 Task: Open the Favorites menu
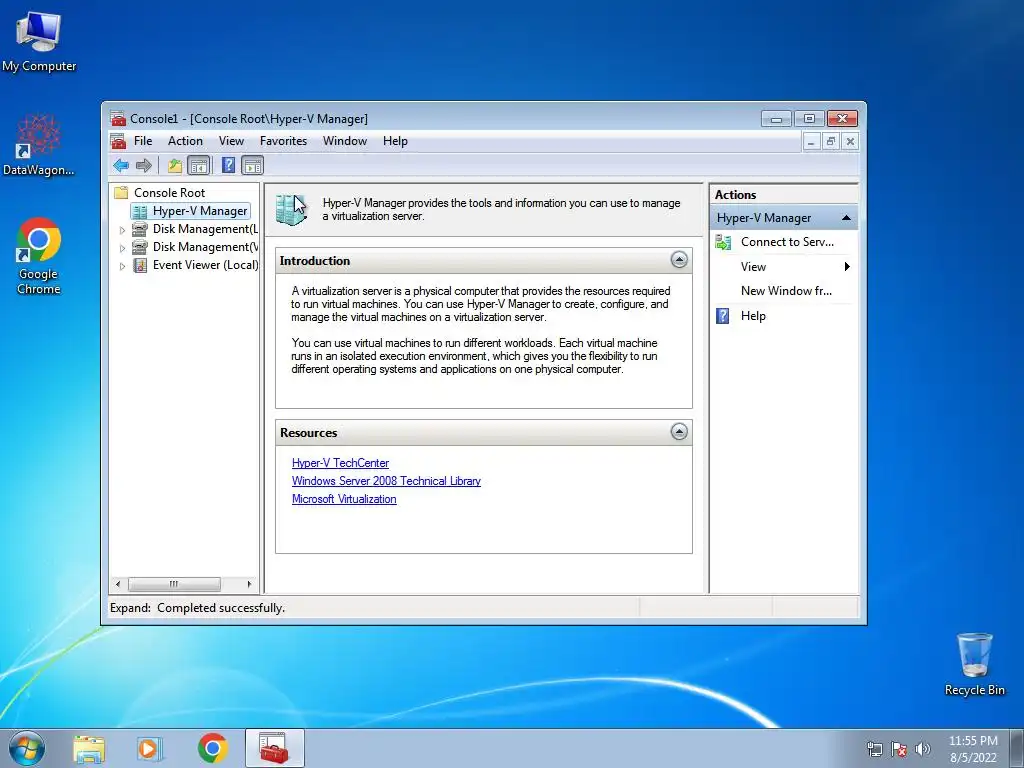[283, 141]
